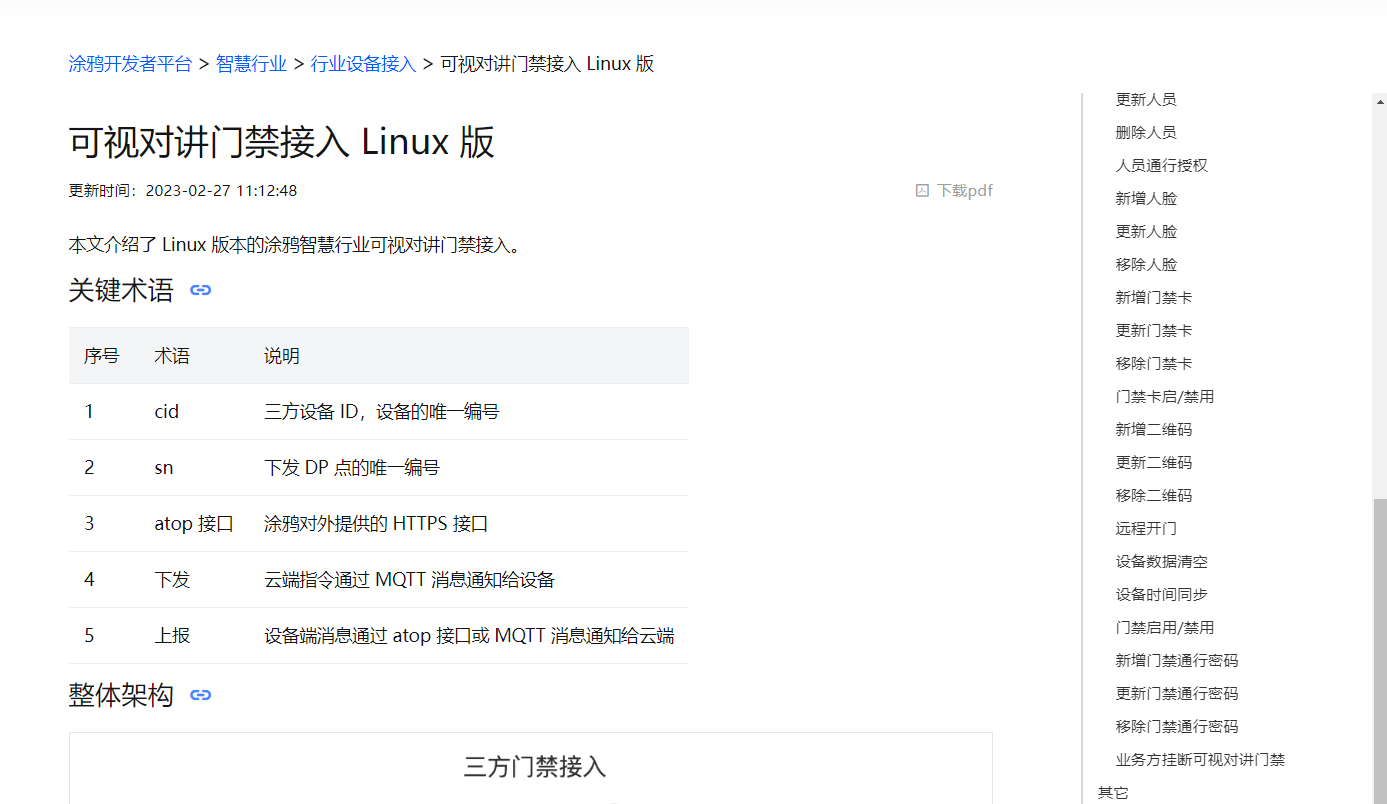Click the 更新时间 timestamp text
Screen dimensions: 1387x804
pos(183,190)
